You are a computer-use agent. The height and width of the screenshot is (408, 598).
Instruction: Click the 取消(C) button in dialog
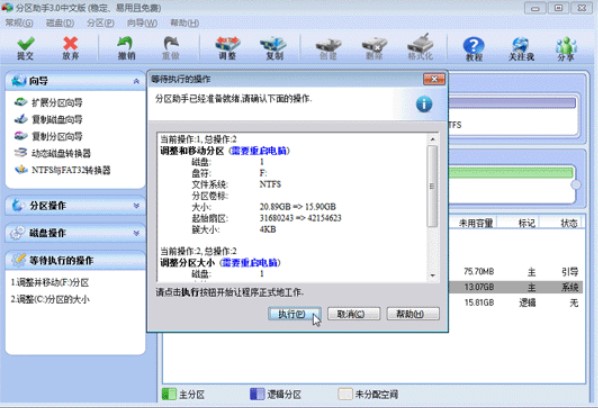point(354,314)
